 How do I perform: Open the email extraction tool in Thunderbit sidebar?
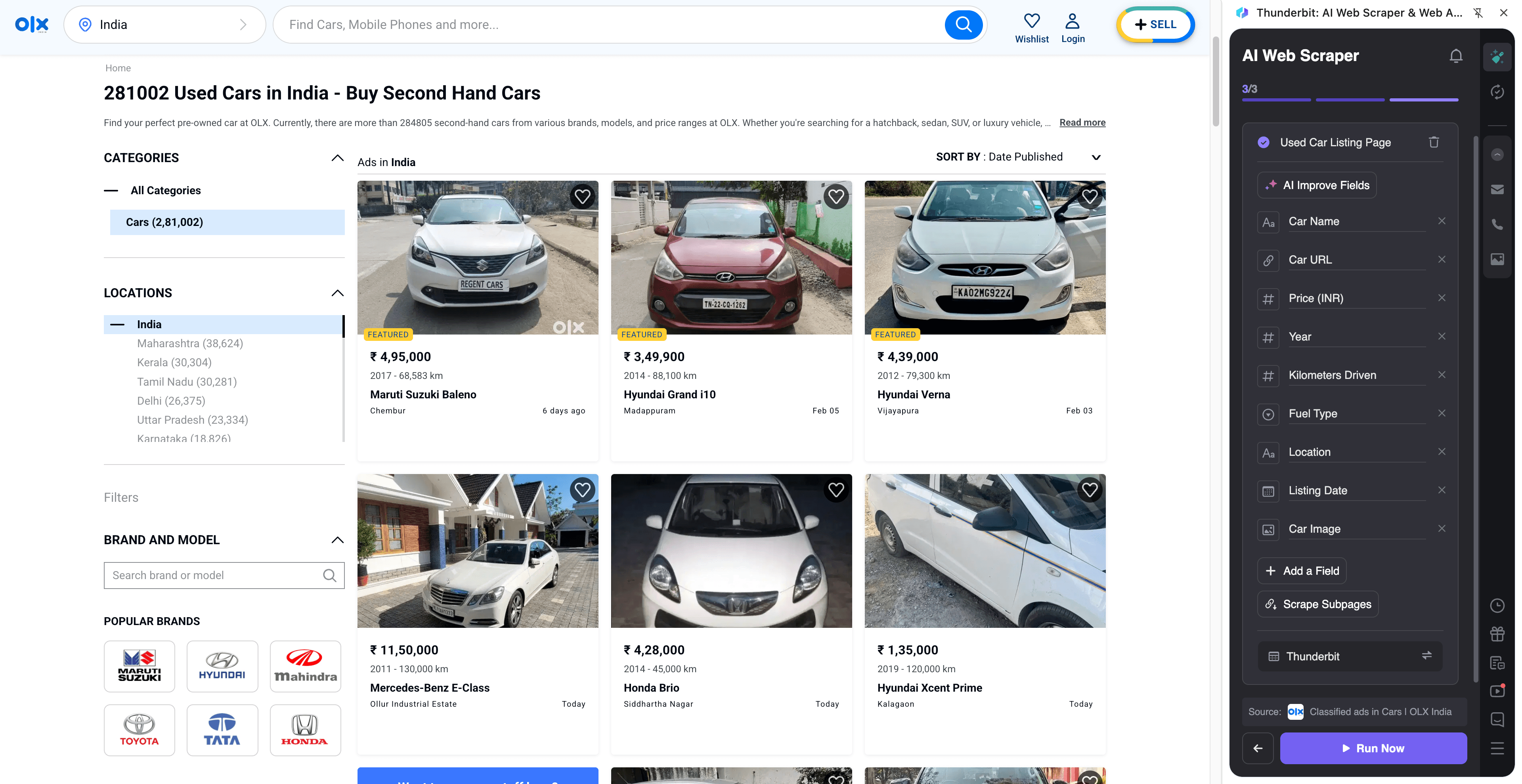[1498, 189]
